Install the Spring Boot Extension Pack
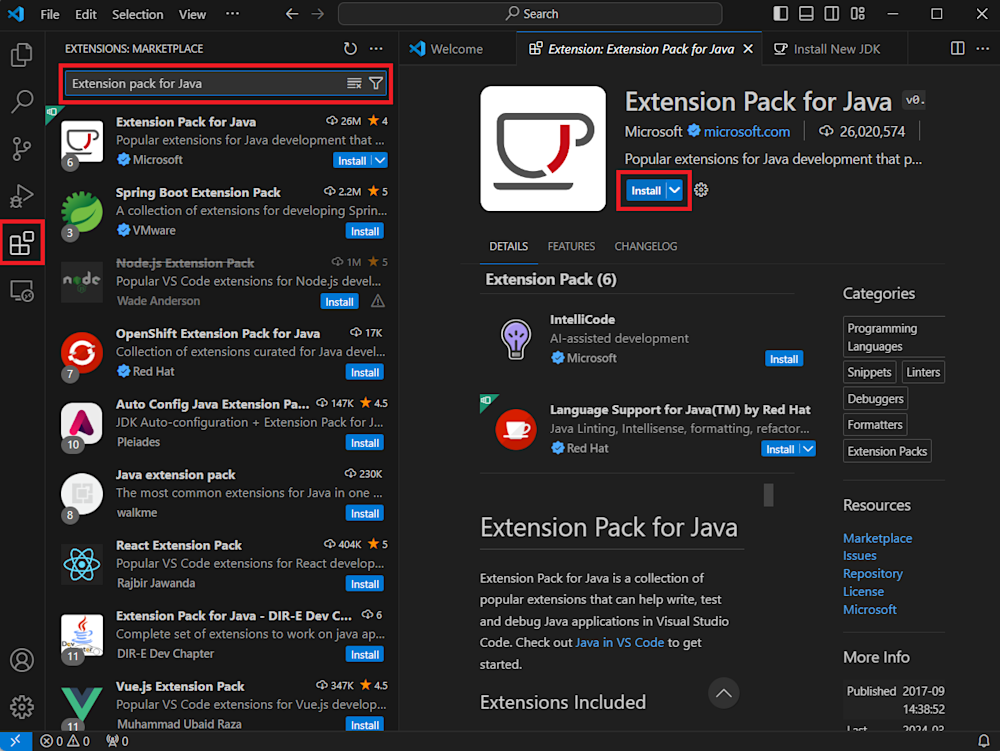This screenshot has width=1000, height=751. 364,231
